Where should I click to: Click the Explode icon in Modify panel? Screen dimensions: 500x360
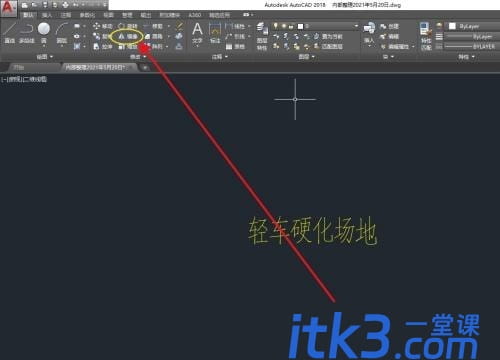(179, 36)
